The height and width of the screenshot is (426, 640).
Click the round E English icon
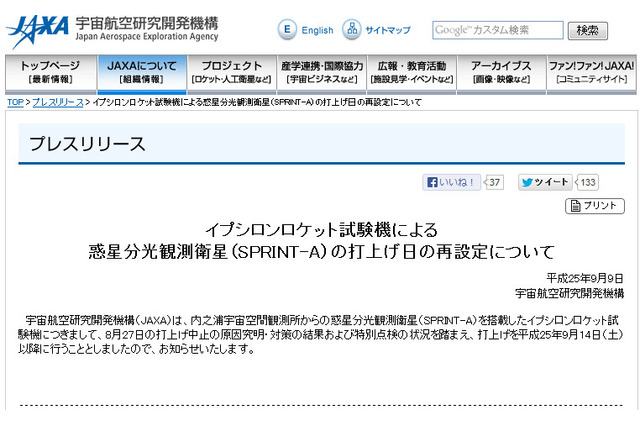coord(287,30)
